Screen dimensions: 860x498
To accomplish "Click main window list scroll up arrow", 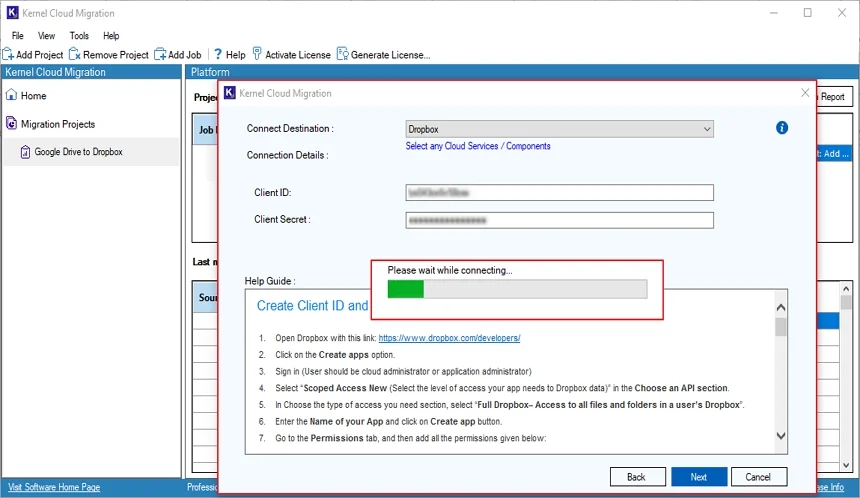I will click(846, 288).
